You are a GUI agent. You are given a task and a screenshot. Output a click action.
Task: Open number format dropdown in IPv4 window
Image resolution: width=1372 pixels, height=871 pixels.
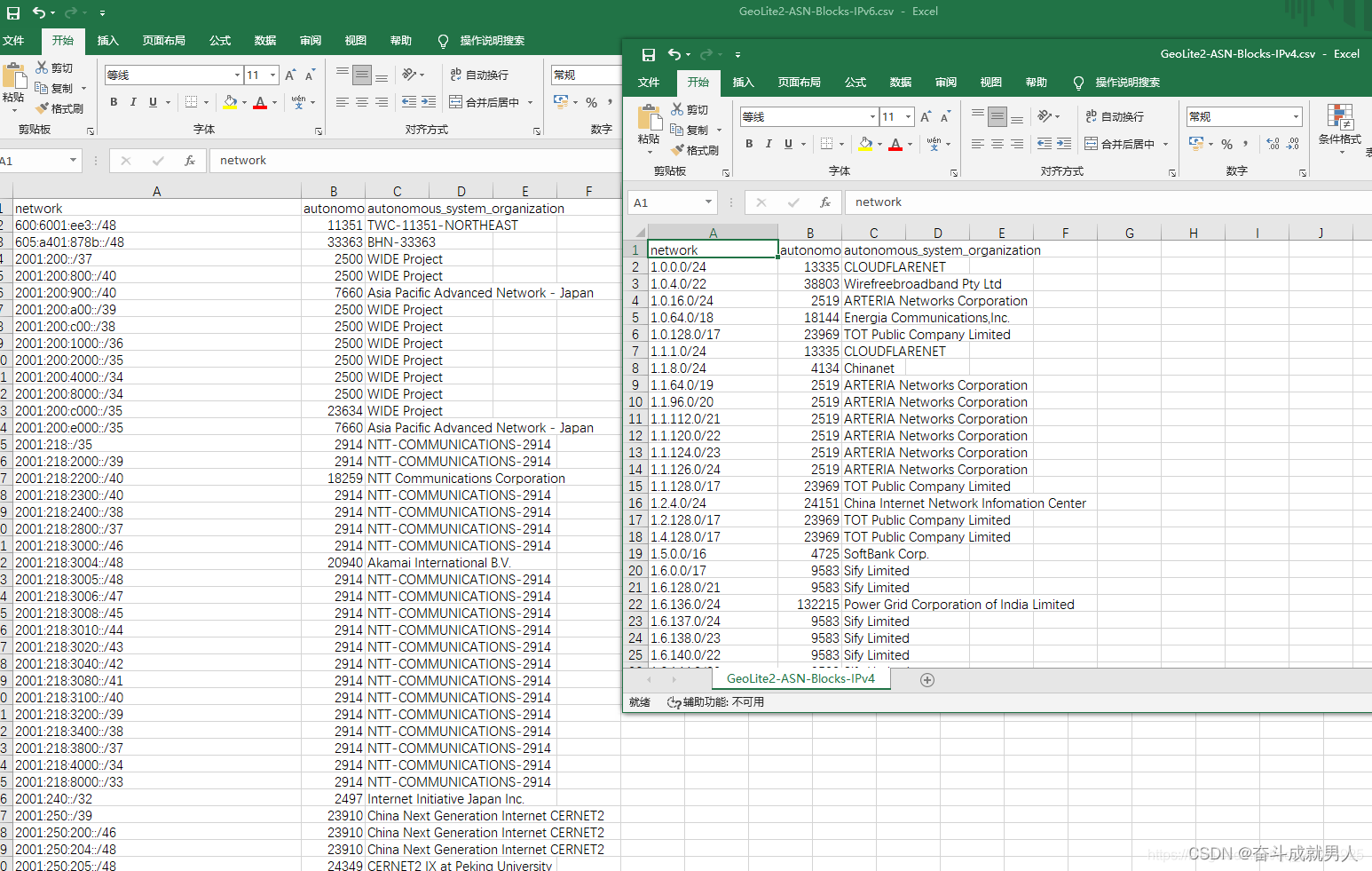pyautogui.click(x=1296, y=116)
